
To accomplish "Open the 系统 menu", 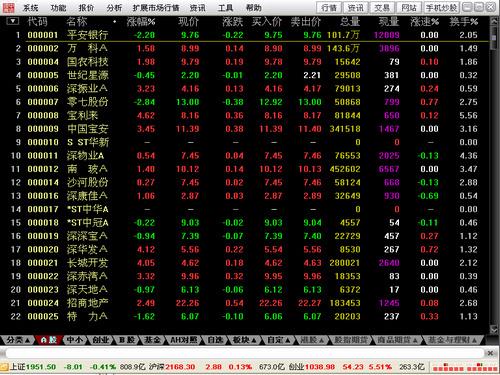I will 31,8.
